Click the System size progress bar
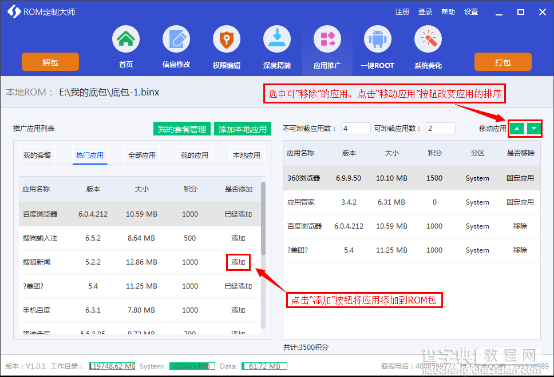The width and height of the screenshot is (554, 377). (192, 366)
